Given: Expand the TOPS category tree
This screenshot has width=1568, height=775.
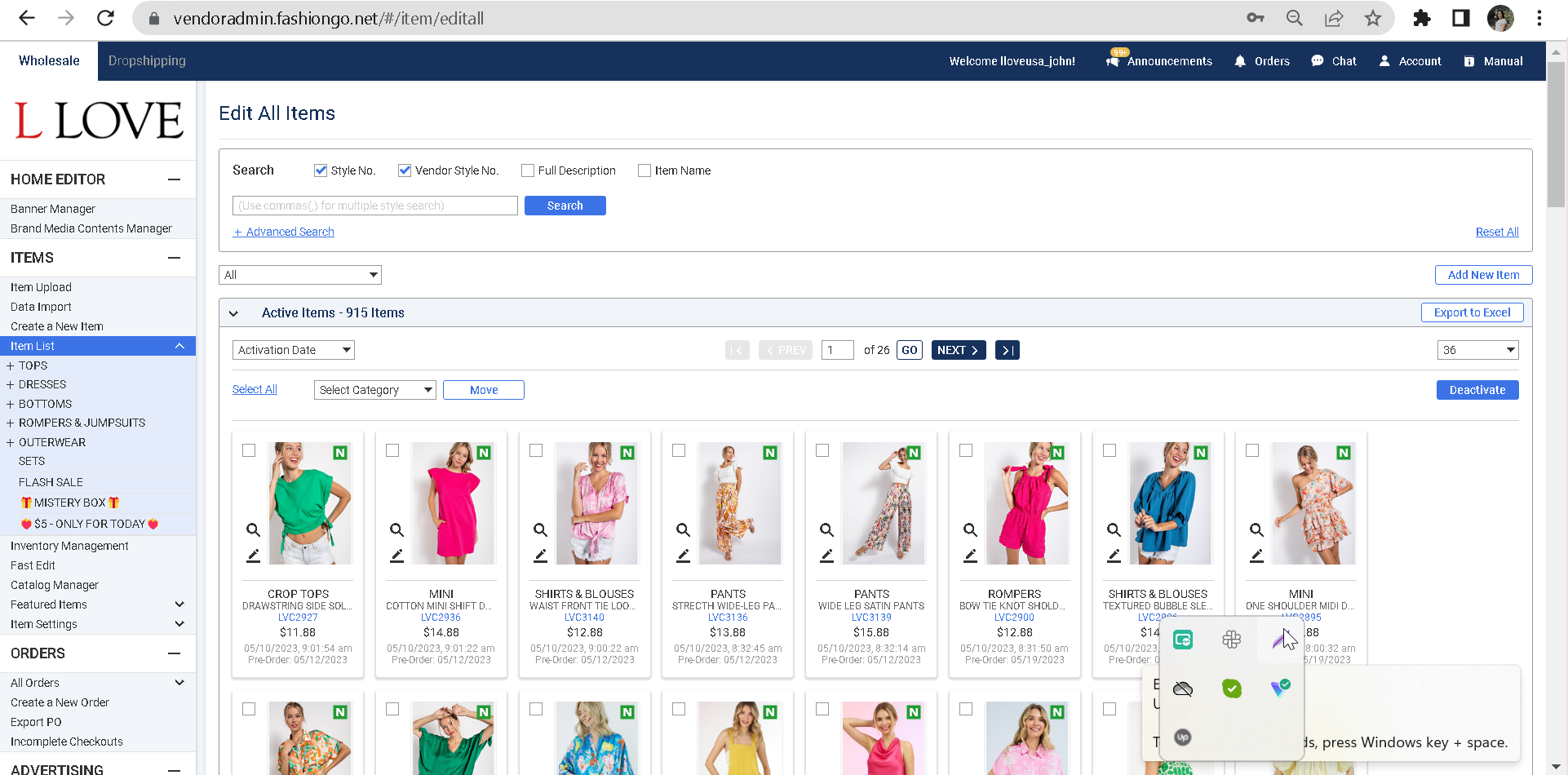Looking at the screenshot, I should [10, 366].
